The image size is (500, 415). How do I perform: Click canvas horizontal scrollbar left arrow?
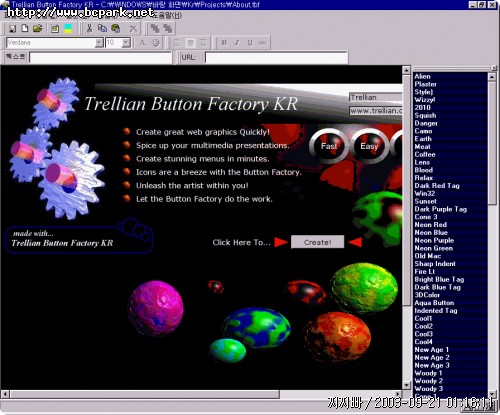(x=5, y=394)
